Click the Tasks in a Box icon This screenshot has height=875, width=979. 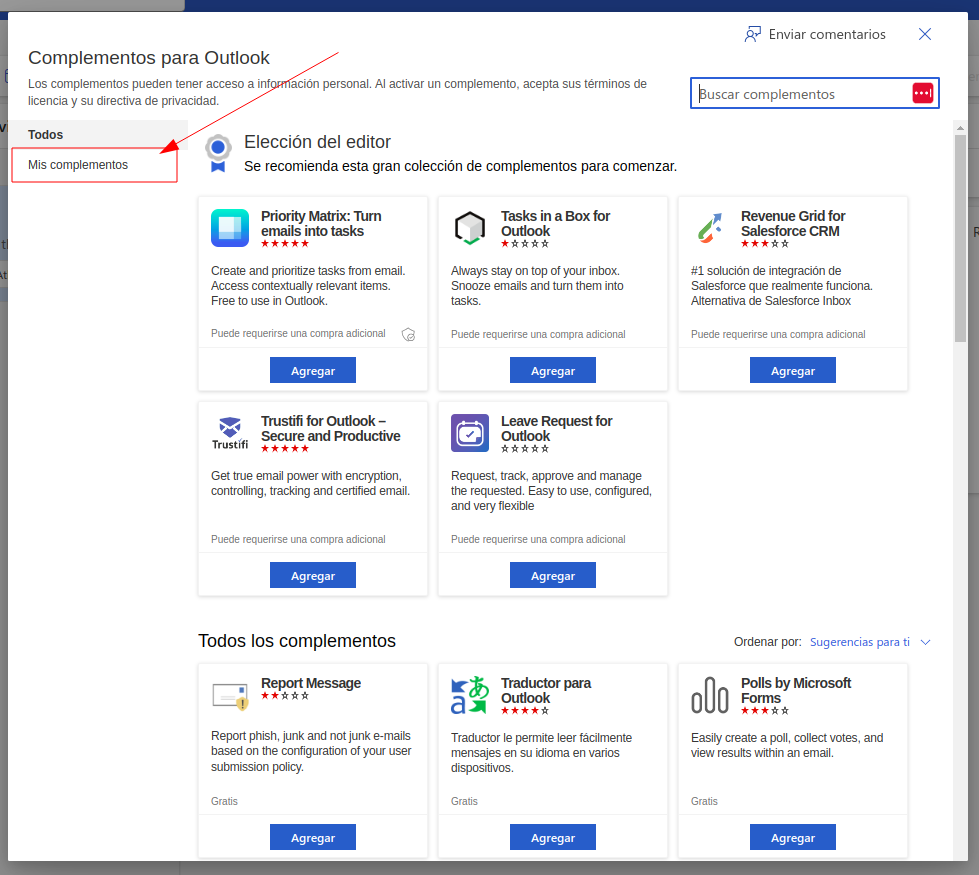pos(470,228)
